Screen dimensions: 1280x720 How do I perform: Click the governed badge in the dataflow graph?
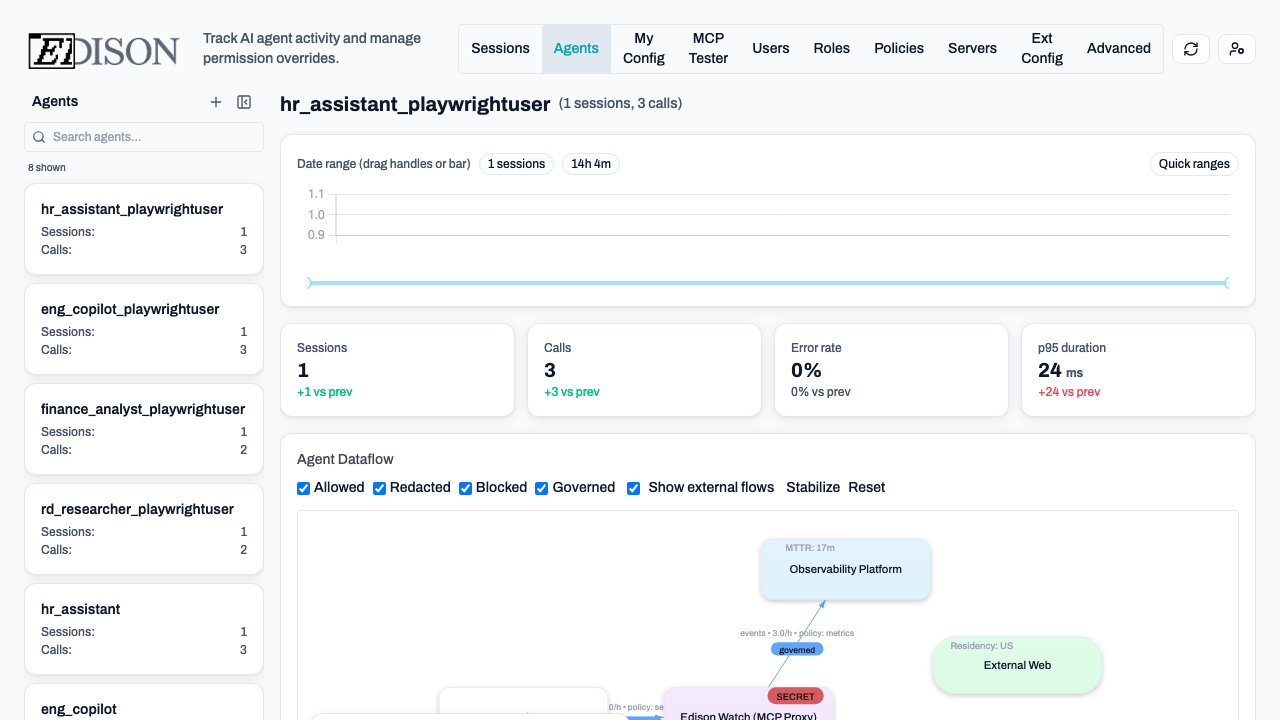coord(796,649)
